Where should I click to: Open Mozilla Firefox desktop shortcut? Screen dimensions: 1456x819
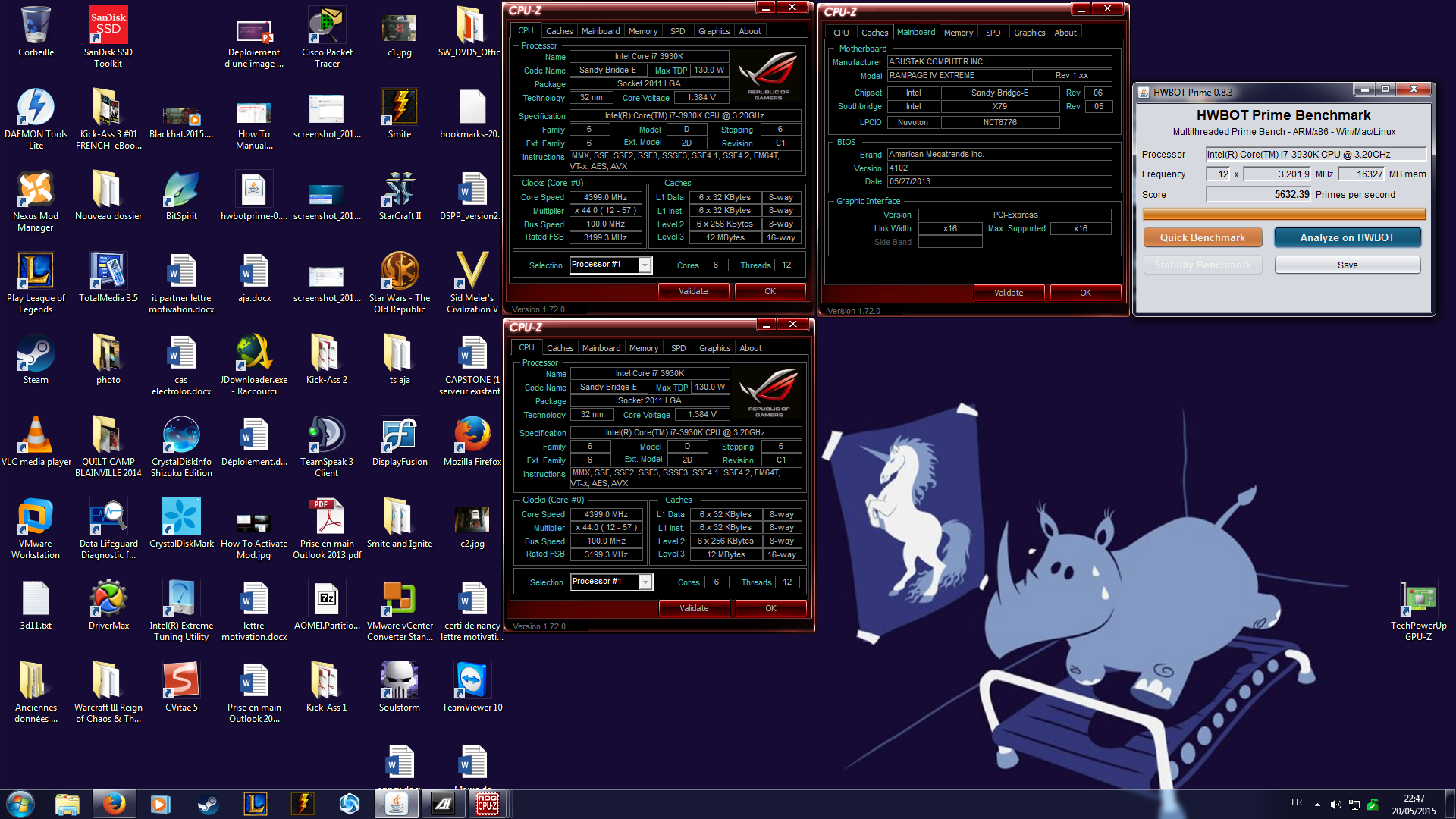[x=472, y=441]
